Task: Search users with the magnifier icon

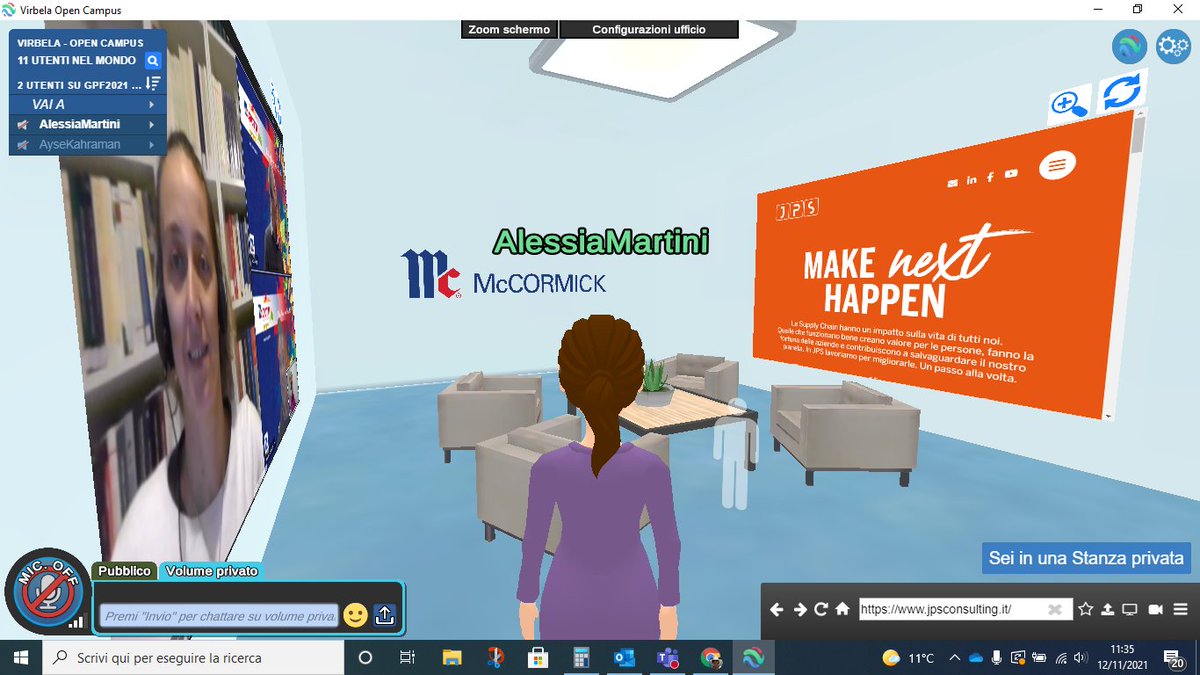Action: tap(153, 61)
